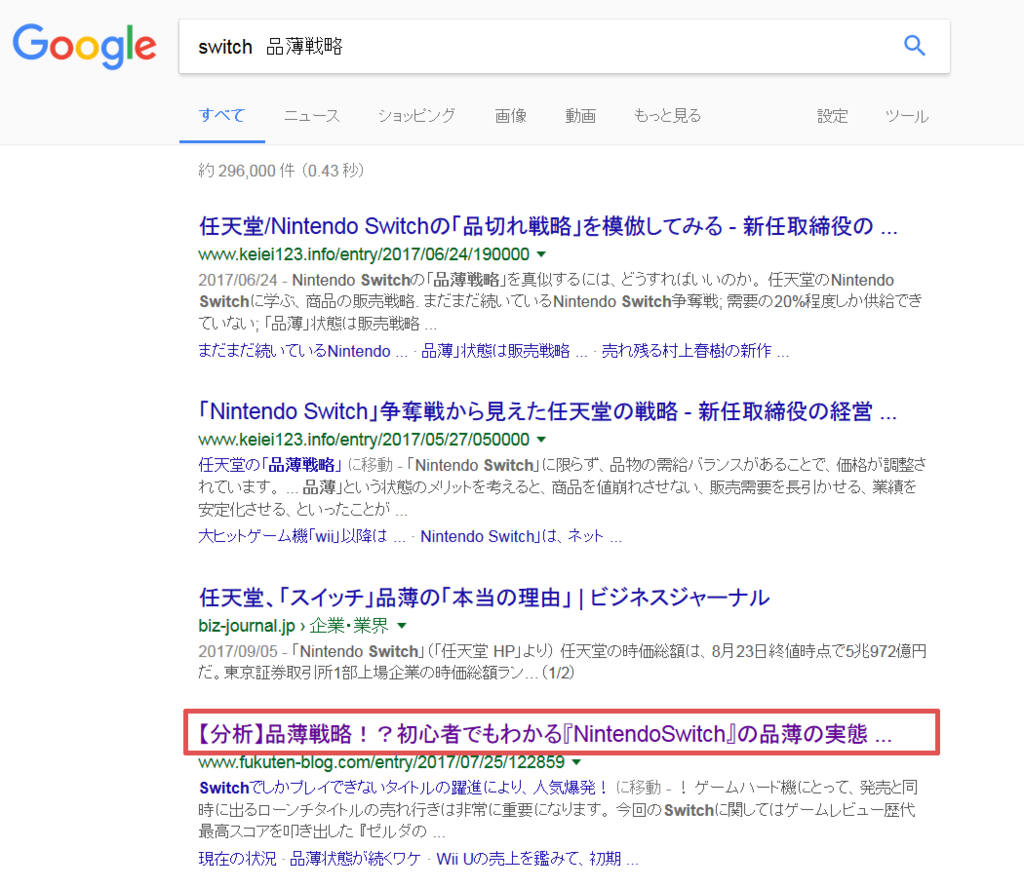Click the Google logo
Viewport: 1024px width, 889px height.
84,46
